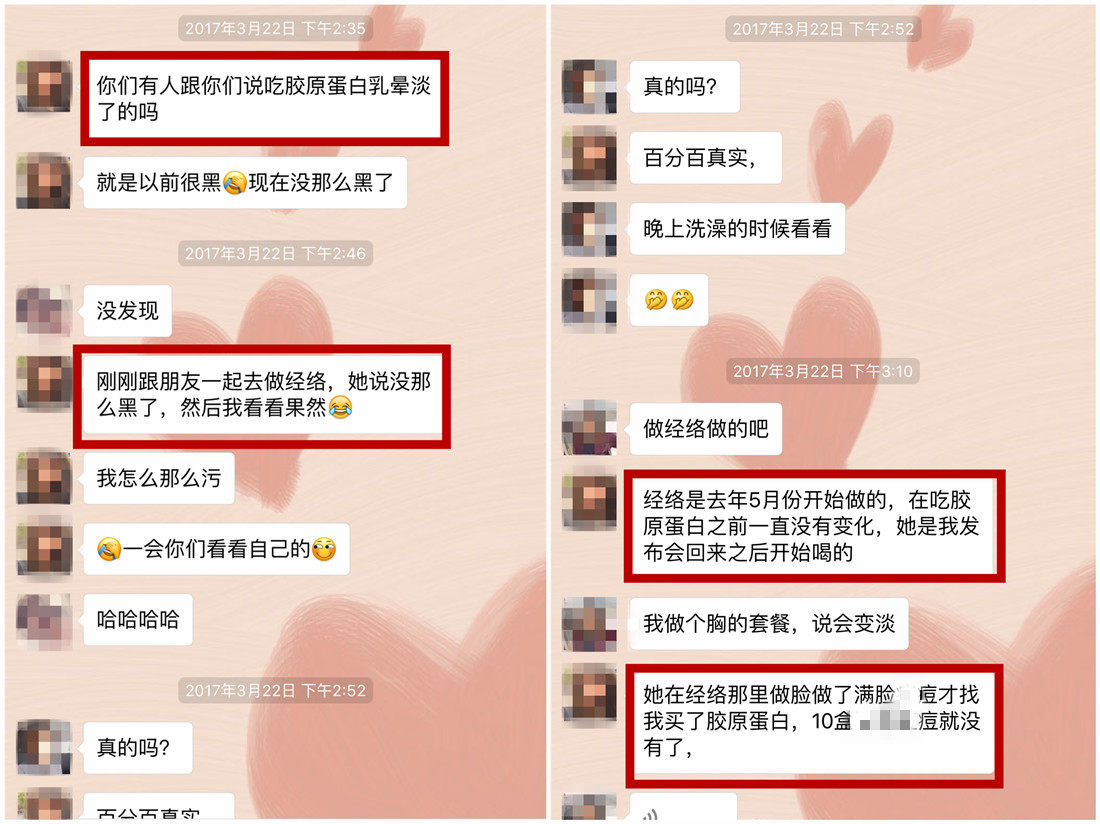Screen dimensions: 1100x824
Task: Select the '做经络做的吧' message bubble
Action: (x=706, y=428)
